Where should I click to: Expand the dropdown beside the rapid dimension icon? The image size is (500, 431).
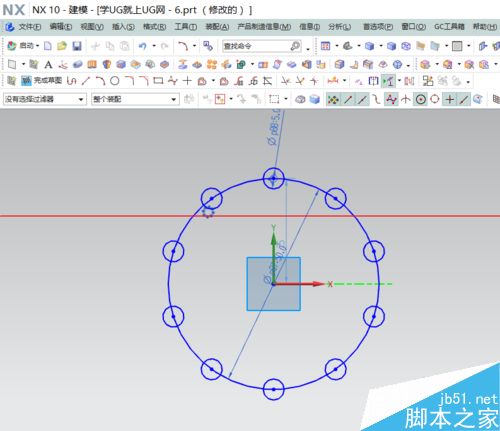(344, 81)
